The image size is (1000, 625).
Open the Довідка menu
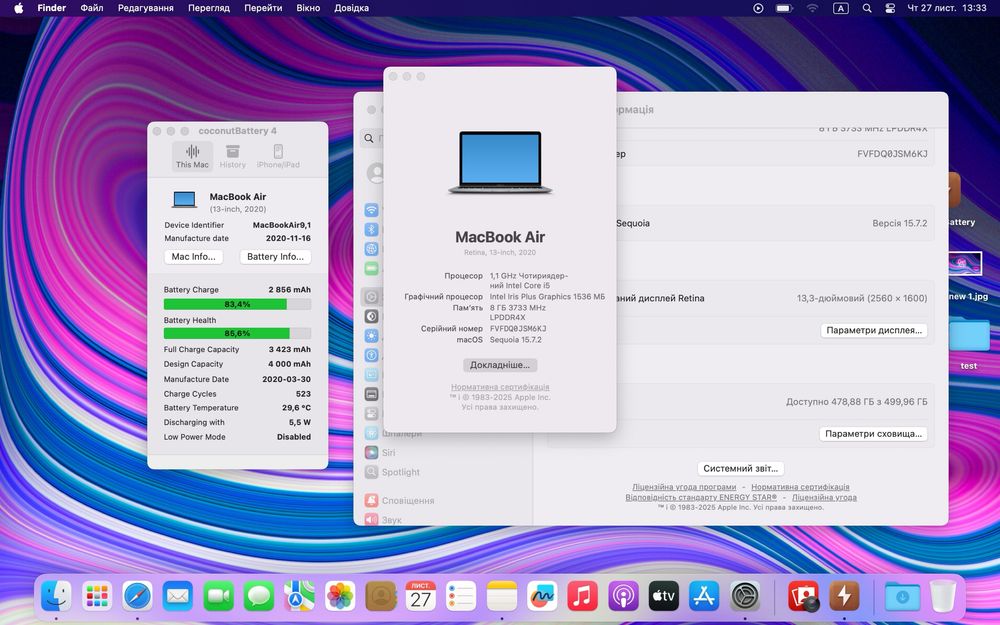[x=351, y=8]
